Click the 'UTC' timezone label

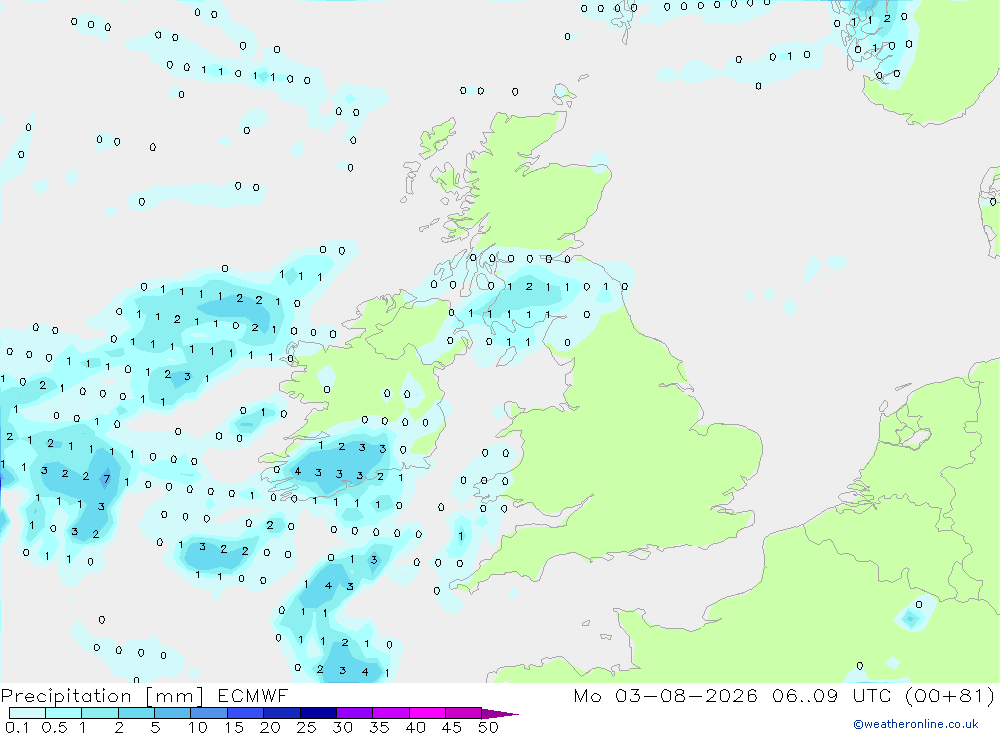click(x=871, y=695)
